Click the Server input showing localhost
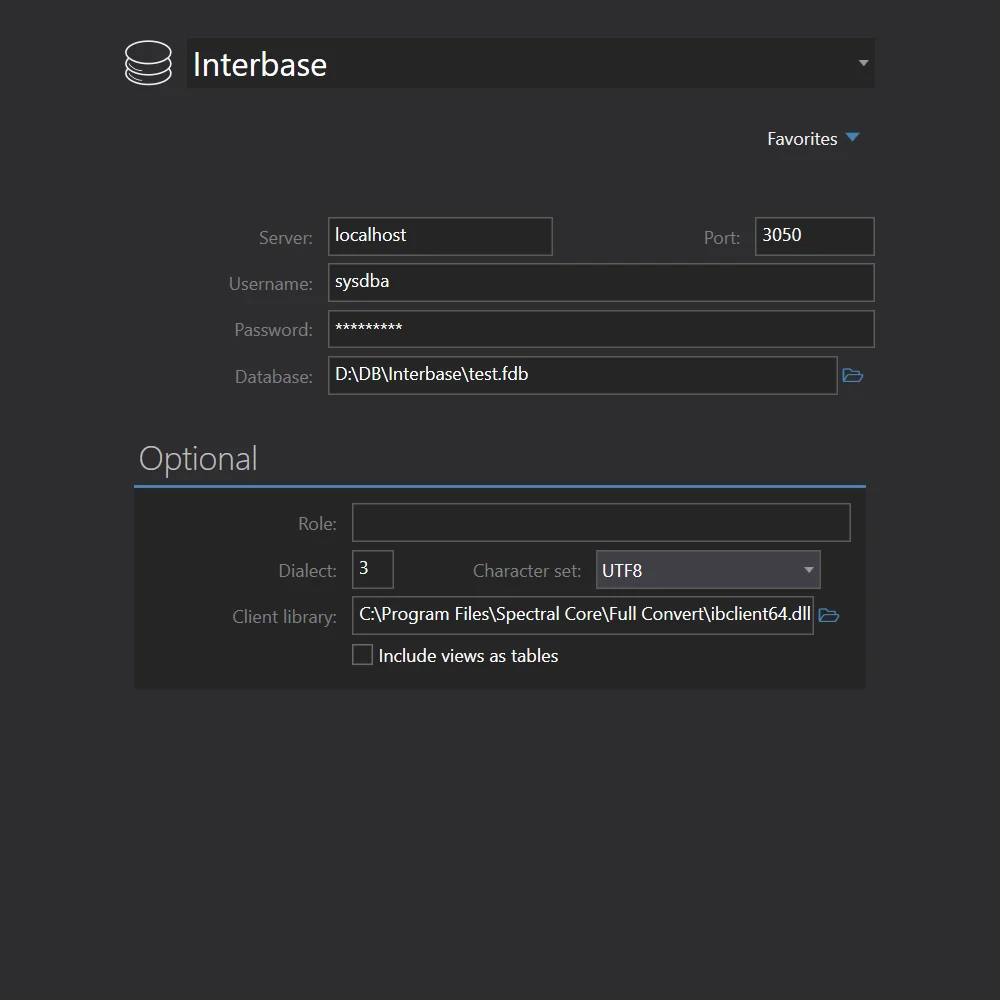Image resolution: width=1000 pixels, height=1000 pixels. [x=440, y=236]
